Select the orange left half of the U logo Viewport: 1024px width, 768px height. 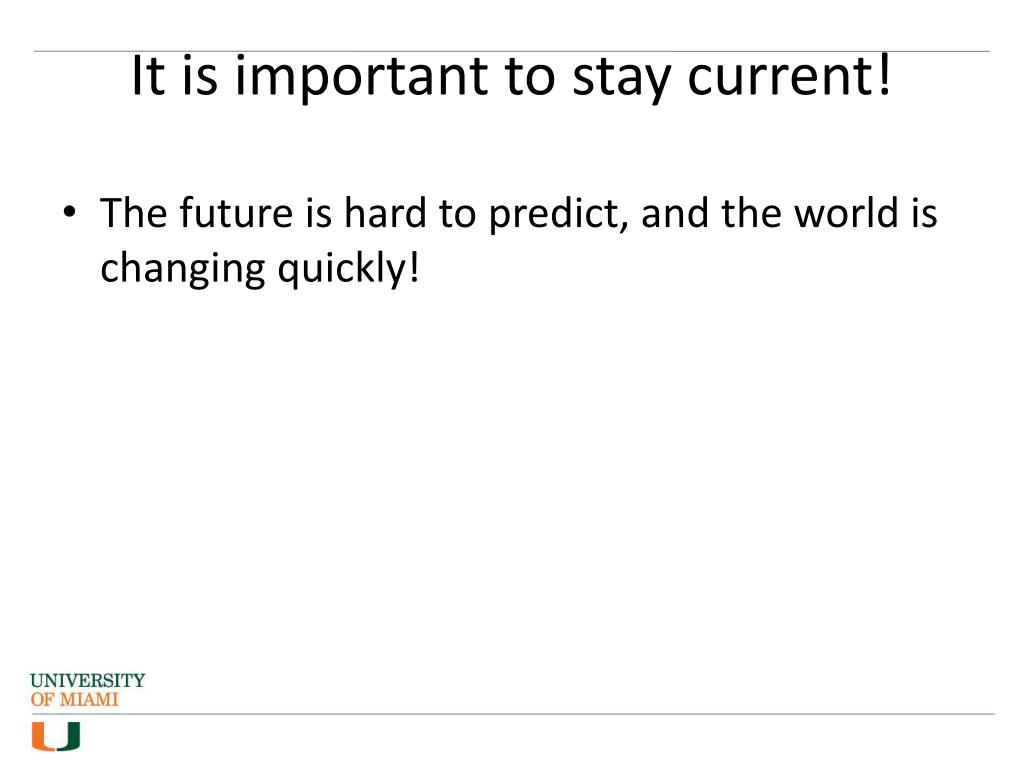pos(43,737)
